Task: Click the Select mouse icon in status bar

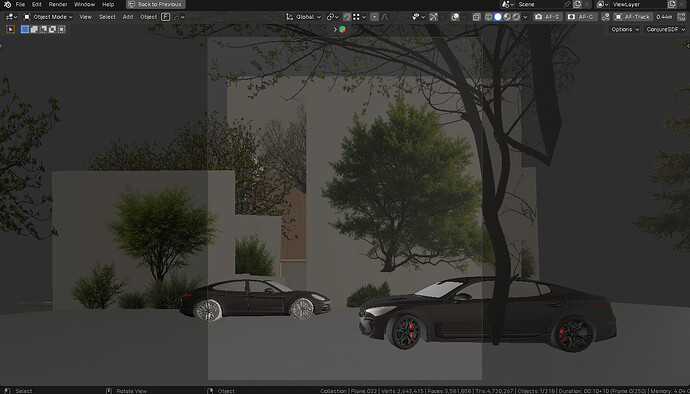Action: 7,390
